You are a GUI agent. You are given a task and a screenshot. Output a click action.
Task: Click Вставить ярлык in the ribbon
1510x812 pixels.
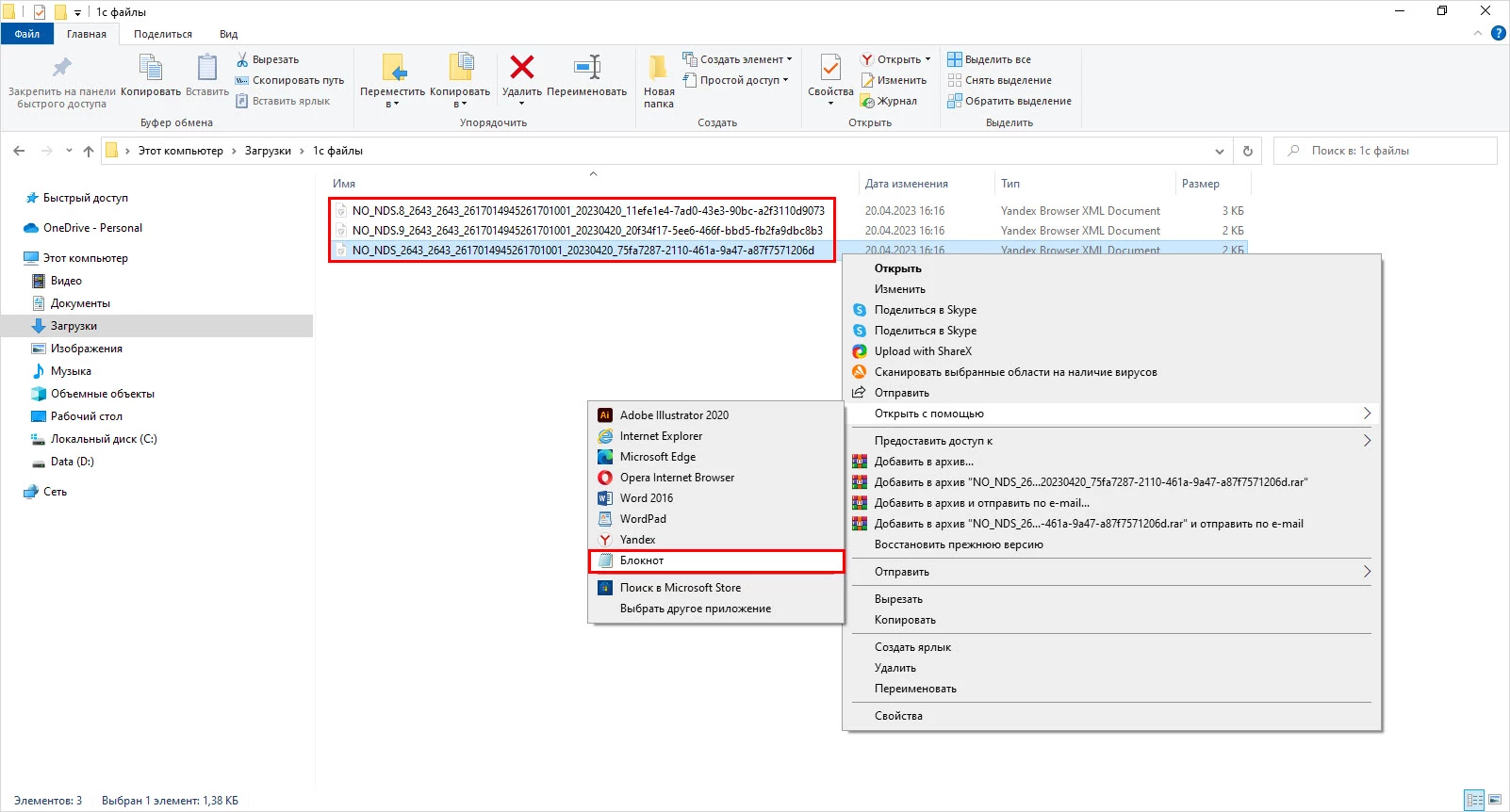[x=283, y=101]
